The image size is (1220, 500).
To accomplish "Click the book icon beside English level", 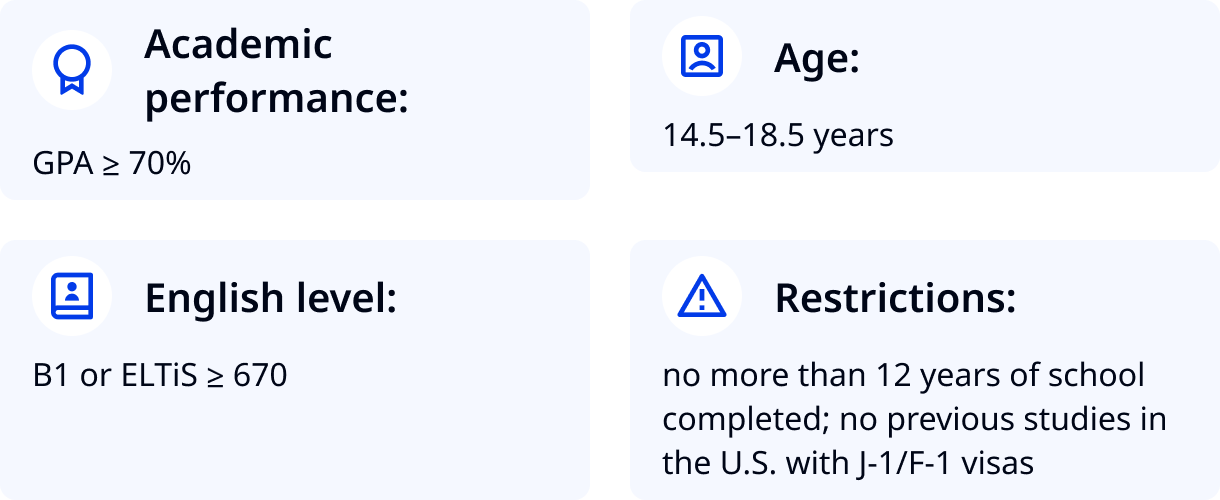I will point(71,296).
